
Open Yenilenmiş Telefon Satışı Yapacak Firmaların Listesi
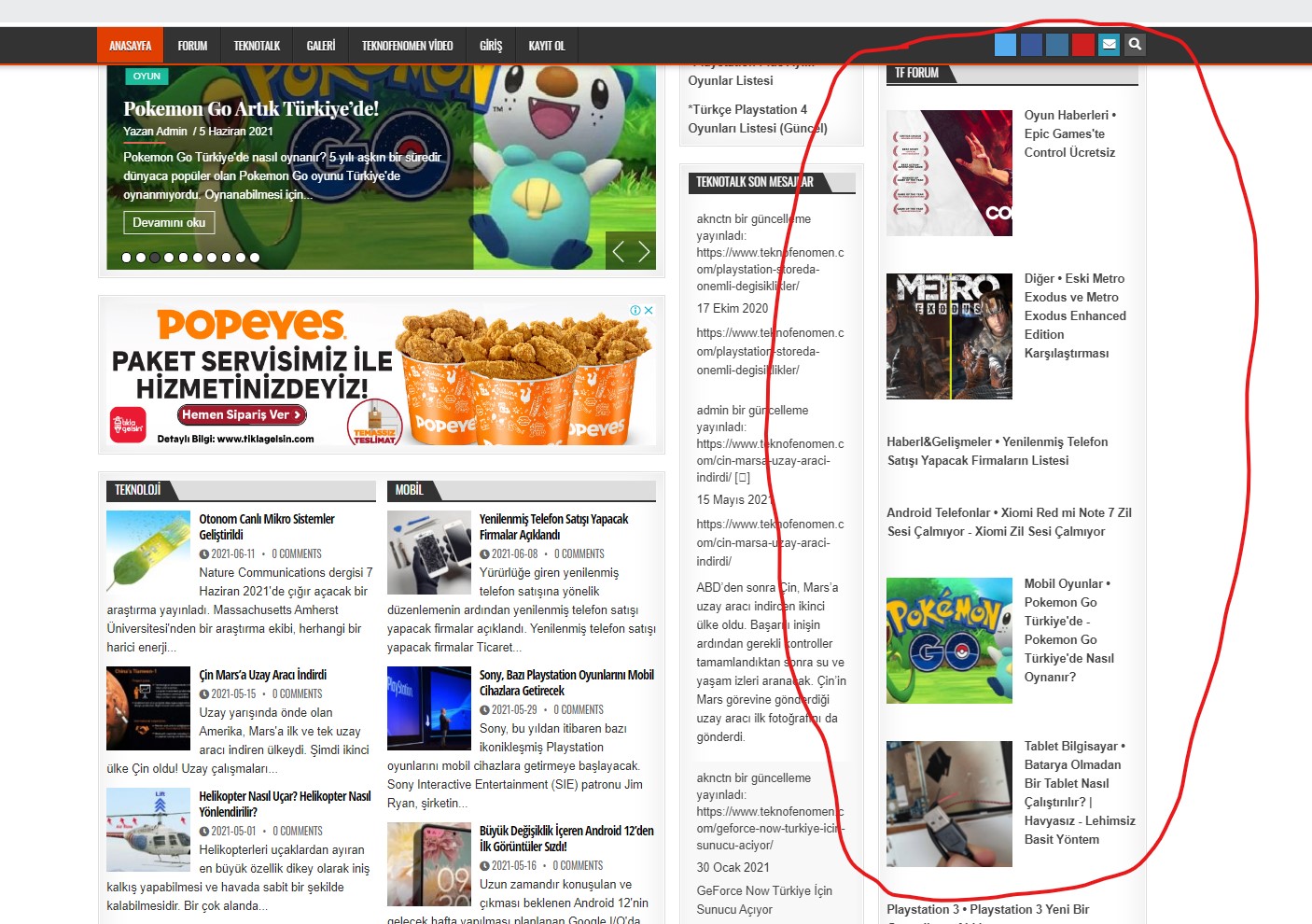[x=998, y=451]
